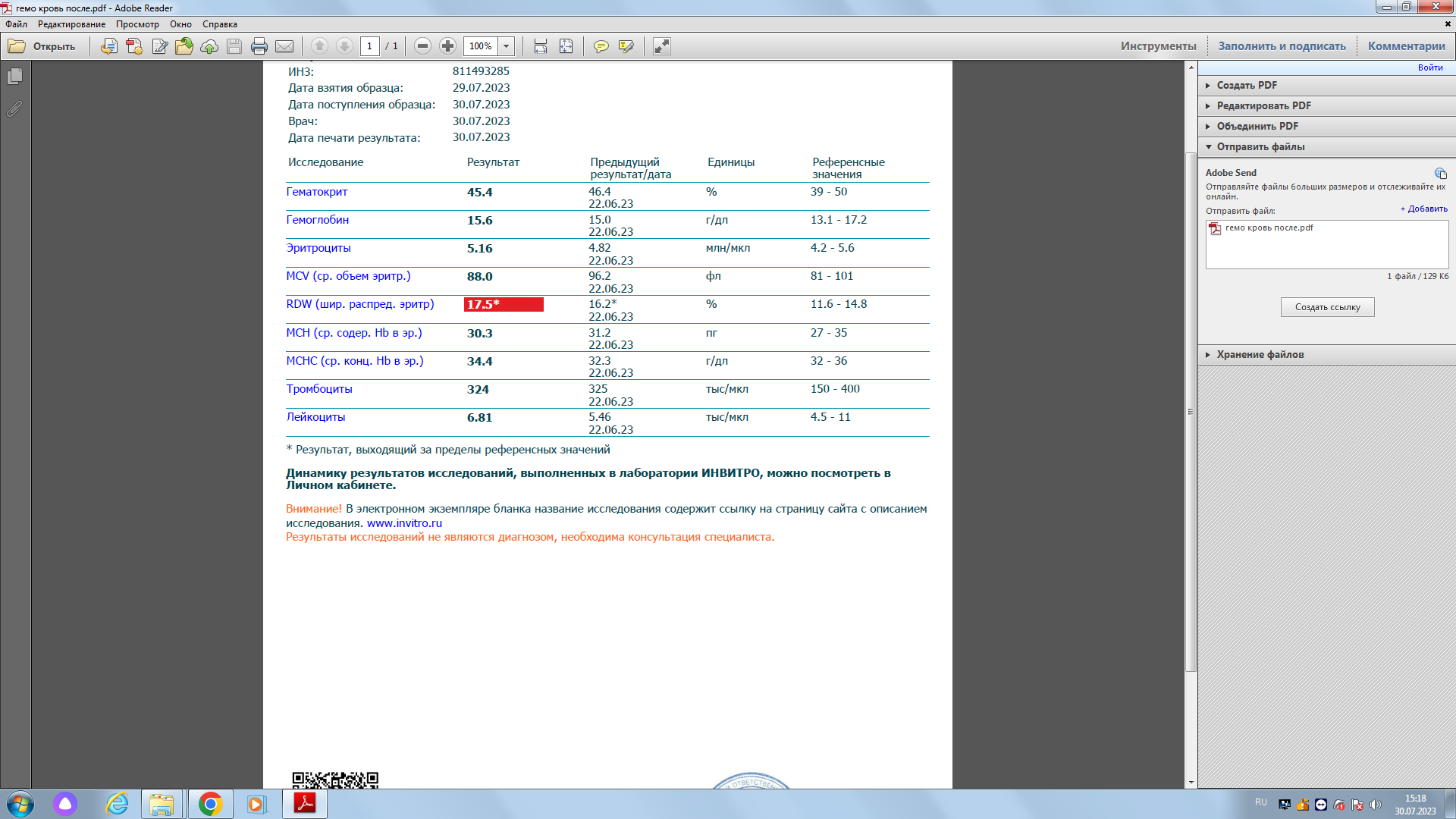The image size is (1456, 819).
Task: Add a sticky note comment icon
Action: coord(601,46)
